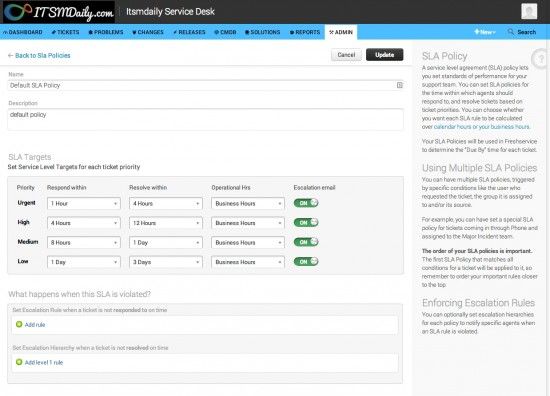This screenshot has height=396, width=550.
Task: Click the help question mark icon
Action: [541, 59]
